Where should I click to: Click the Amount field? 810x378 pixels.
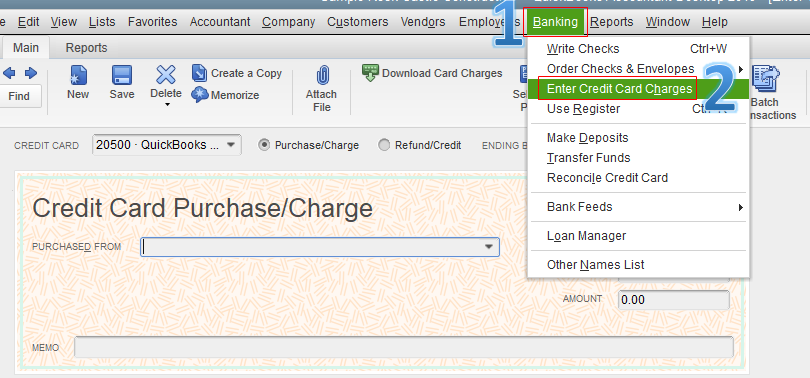674,300
